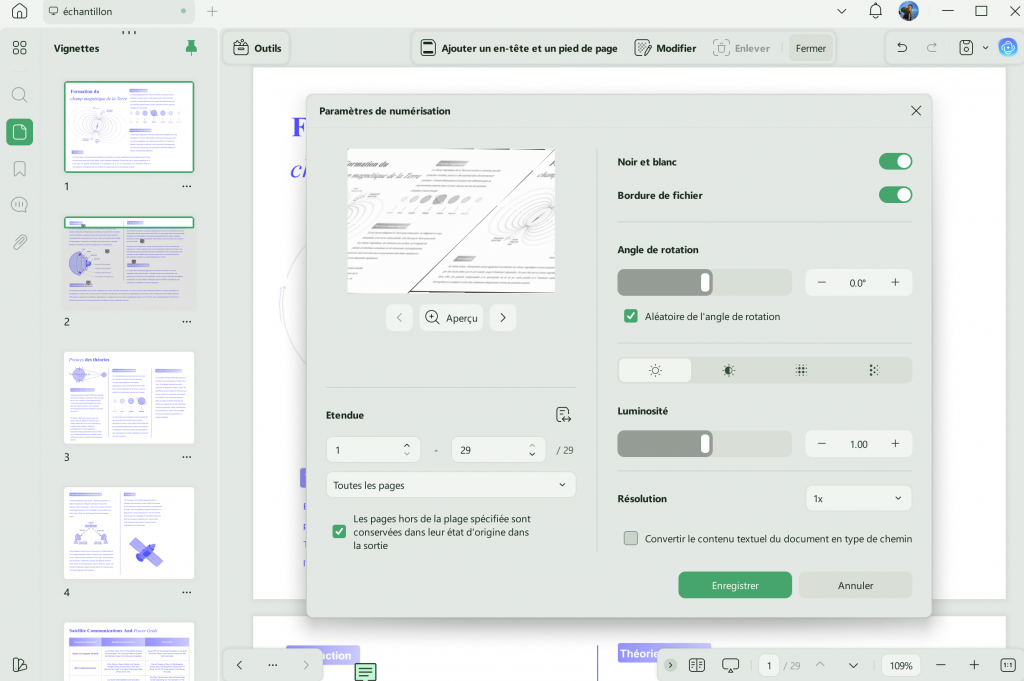The image size is (1024, 681).
Task: Start slideshow presentation icon
Action: pyautogui.click(x=730, y=665)
